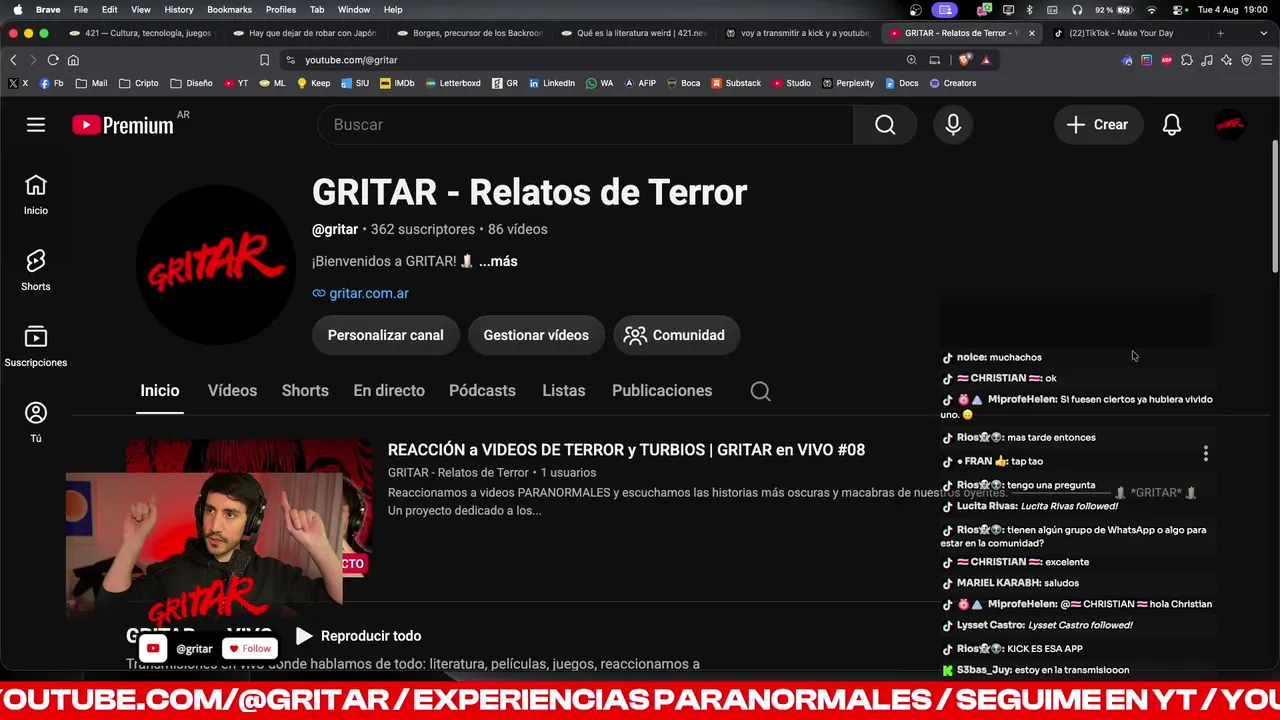Open the extensions puzzle menu

tap(1187, 60)
